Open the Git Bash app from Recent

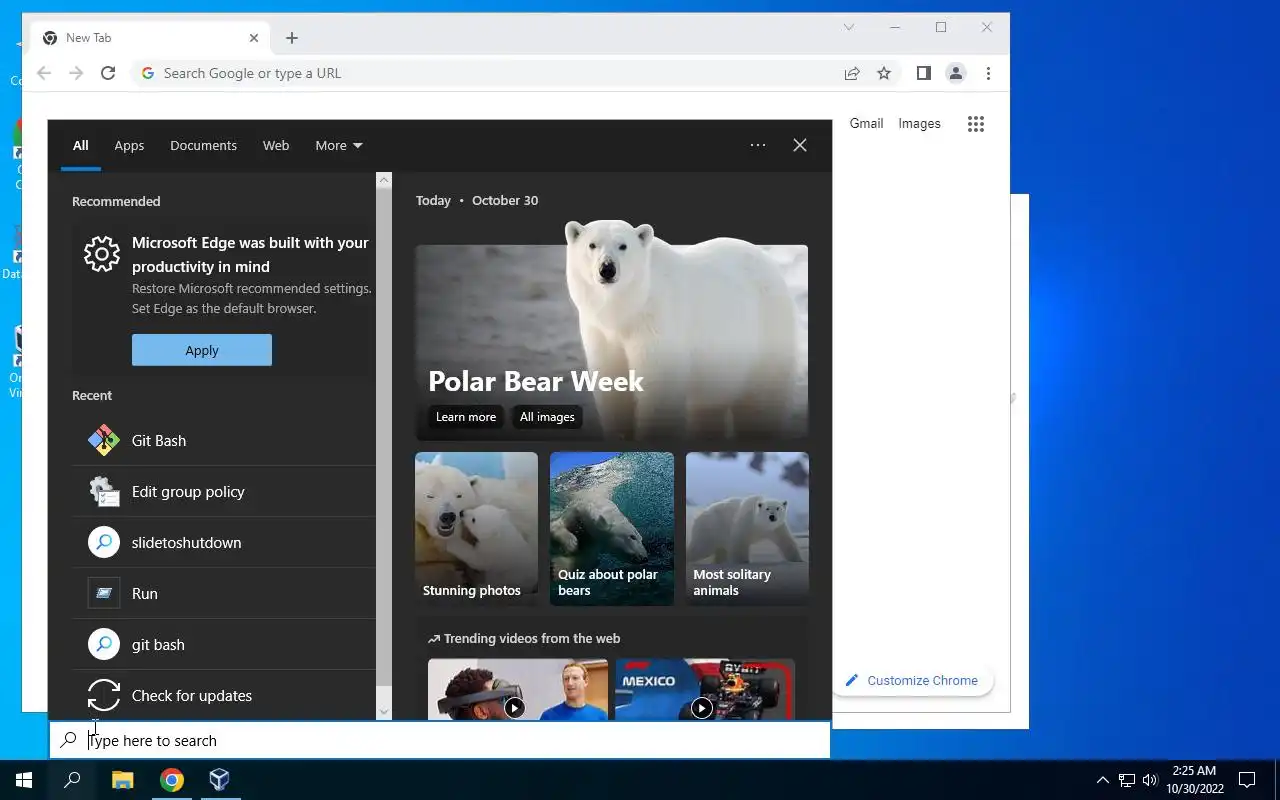coord(224,440)
